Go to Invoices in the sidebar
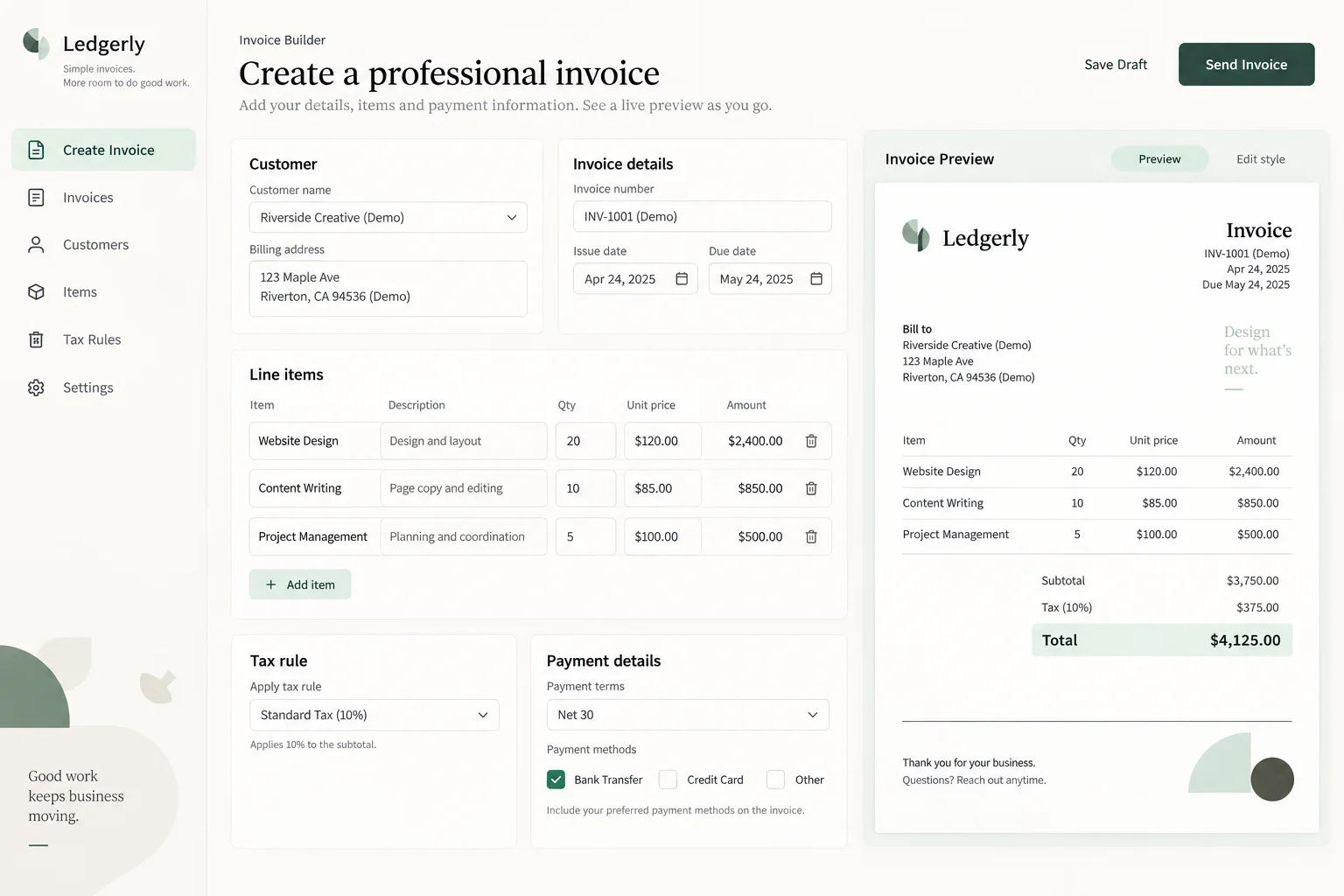This screenshot has width=1344, height=896. [103, 198]
